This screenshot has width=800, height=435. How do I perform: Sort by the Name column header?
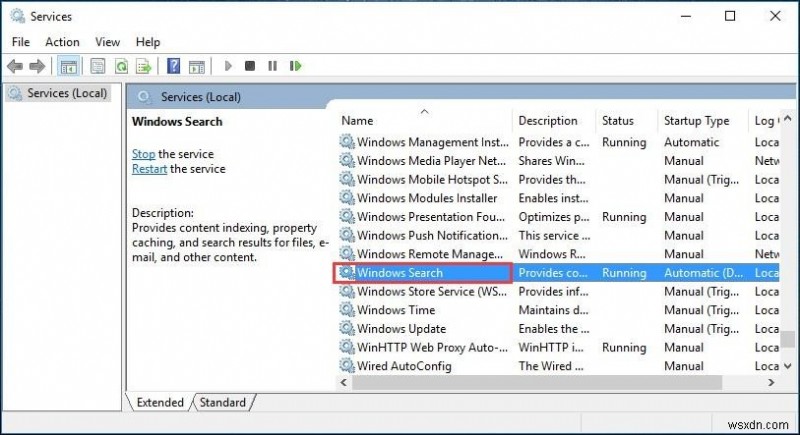click(424, 121)
